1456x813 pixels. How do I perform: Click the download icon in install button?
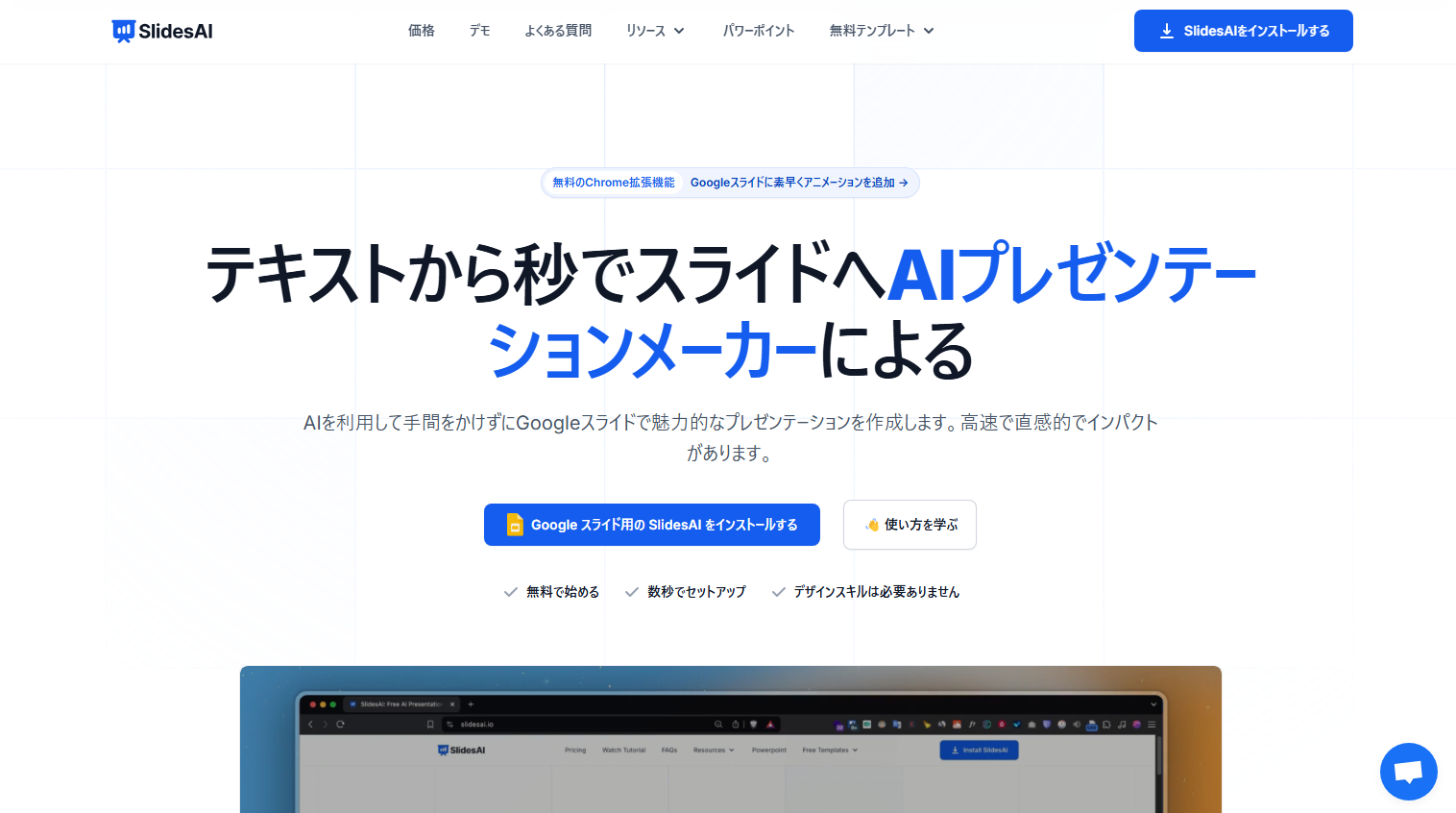point(1167,31)
